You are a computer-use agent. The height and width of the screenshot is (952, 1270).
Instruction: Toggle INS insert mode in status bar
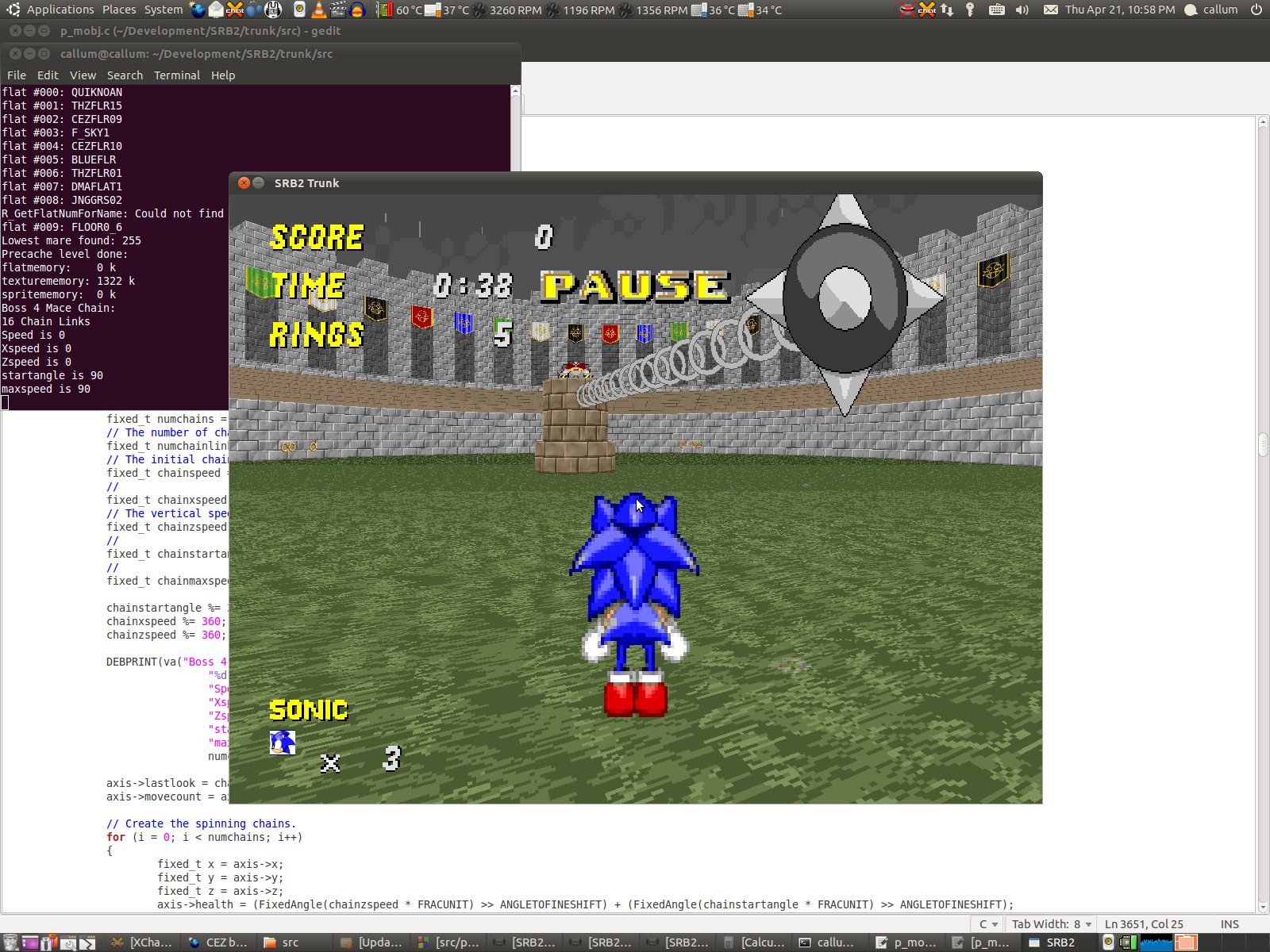pos(1230,924)
